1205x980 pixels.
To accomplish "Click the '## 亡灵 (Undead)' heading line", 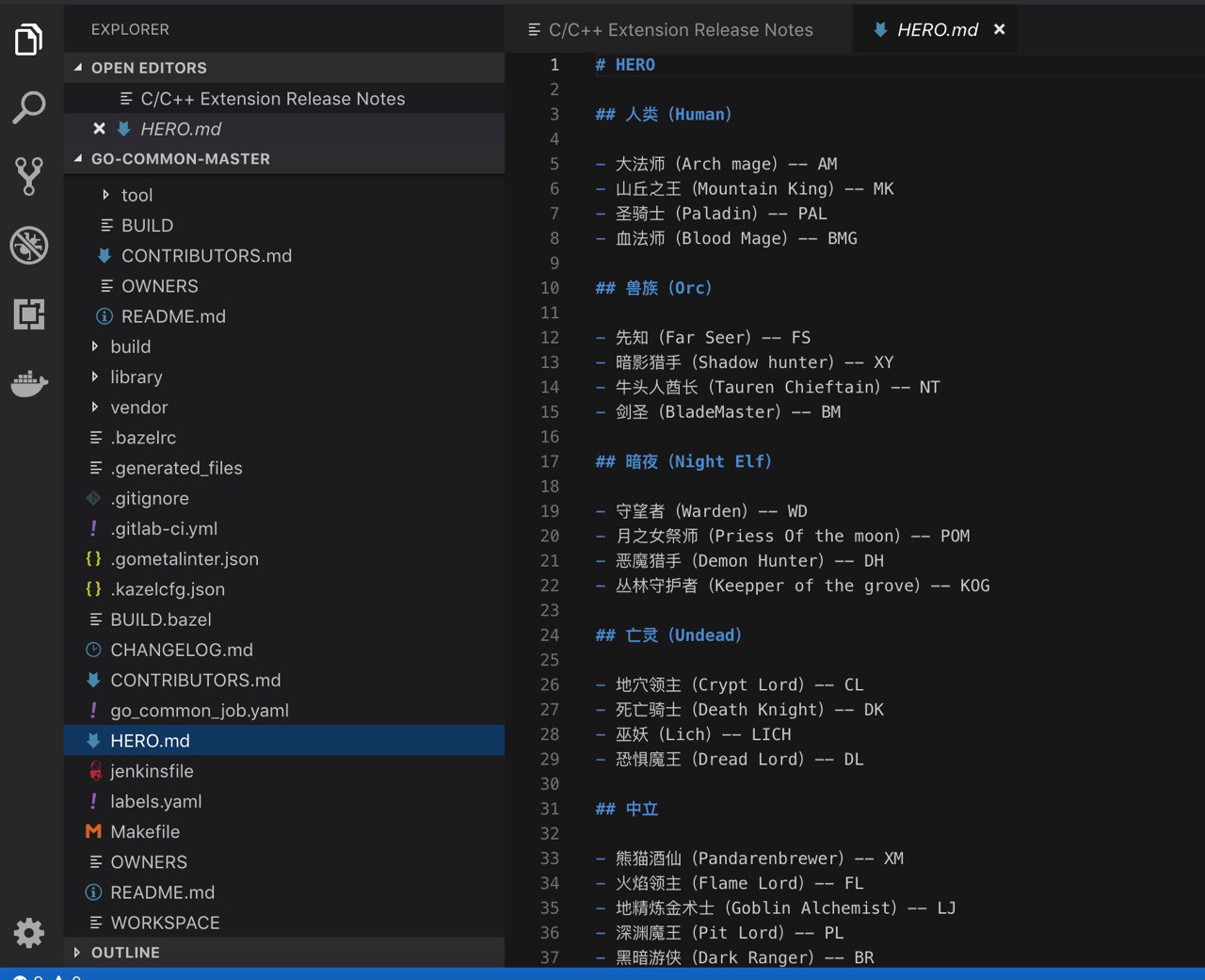I will (x=668, y=635).
